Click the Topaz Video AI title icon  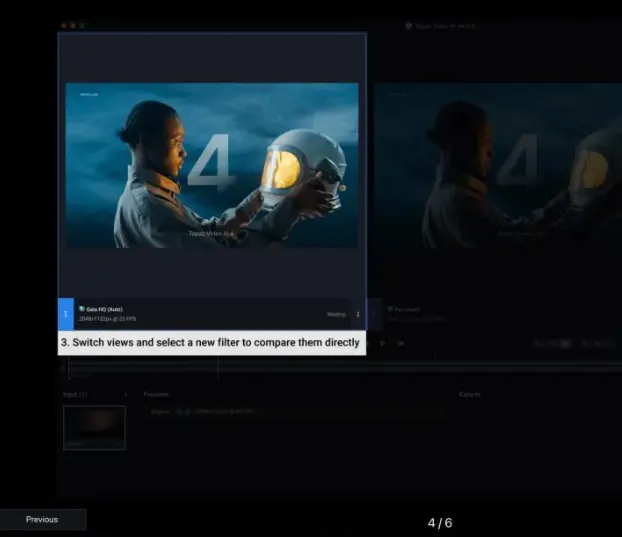(409, 25)
